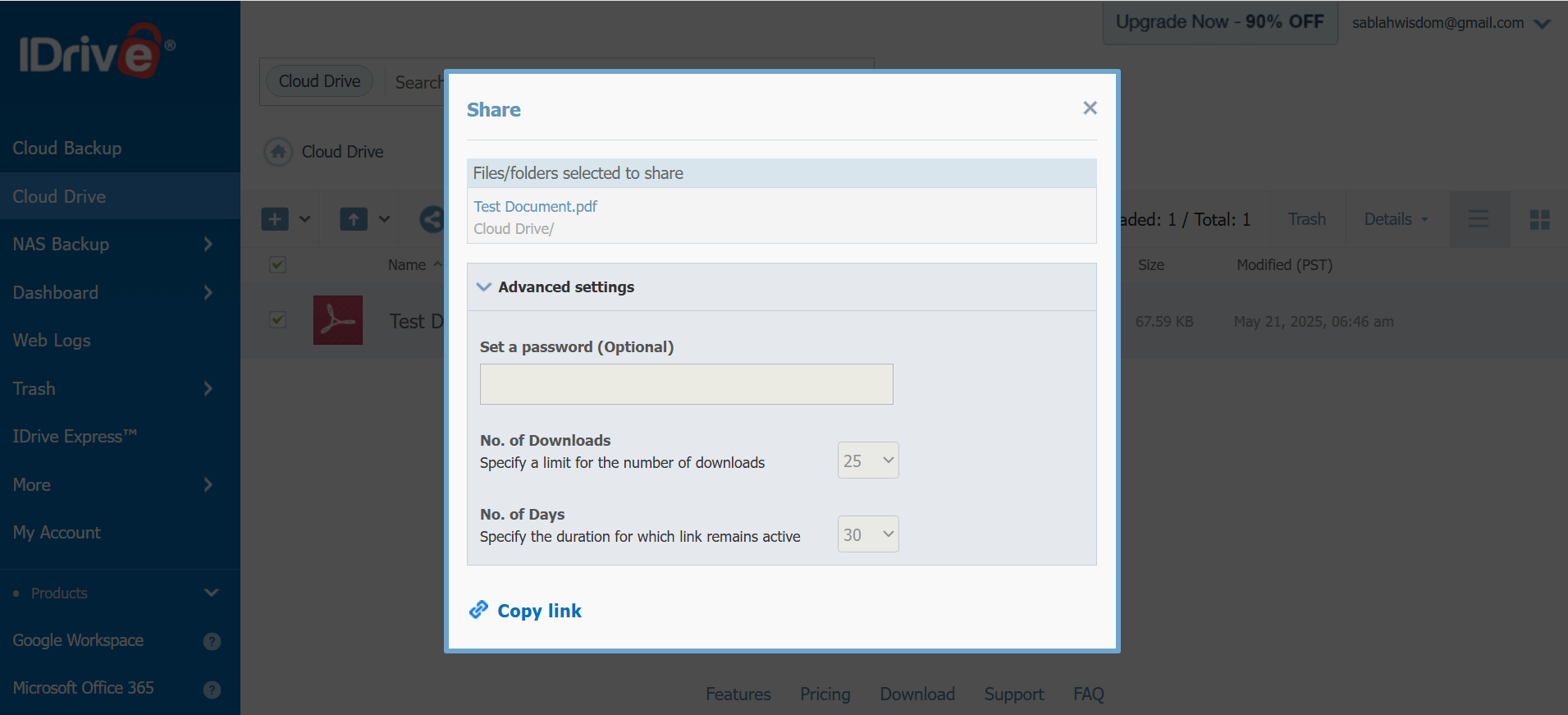Open Features footer link

pyautogui.click(x=738, y=694)
